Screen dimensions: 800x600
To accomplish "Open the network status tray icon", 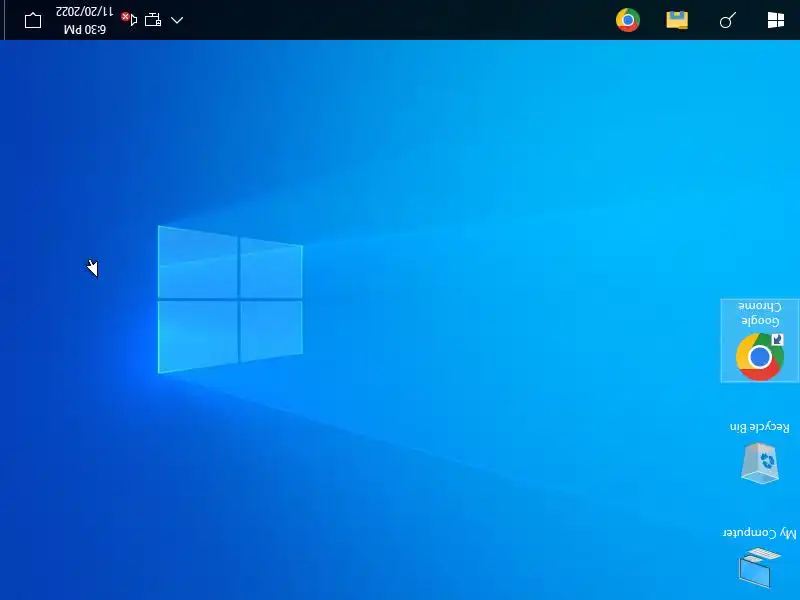I will (153, 20).
